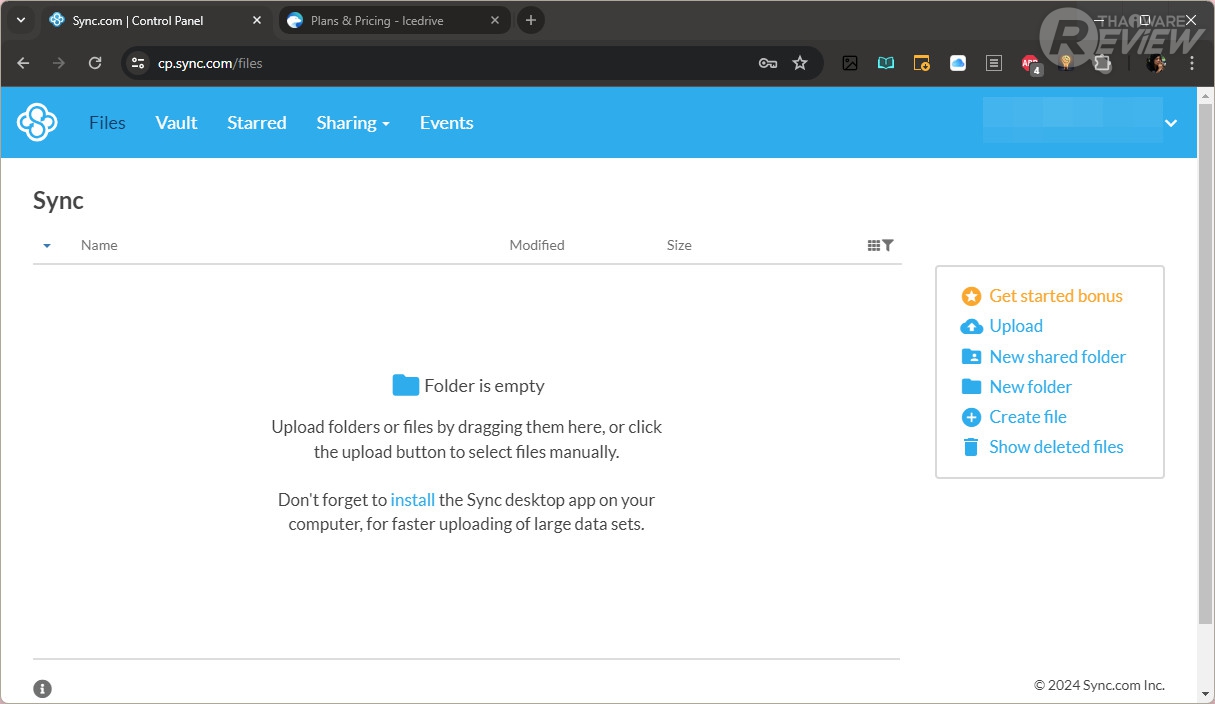
Task: Open the Files tab in navigation
Action: click(x=107, y=123)
